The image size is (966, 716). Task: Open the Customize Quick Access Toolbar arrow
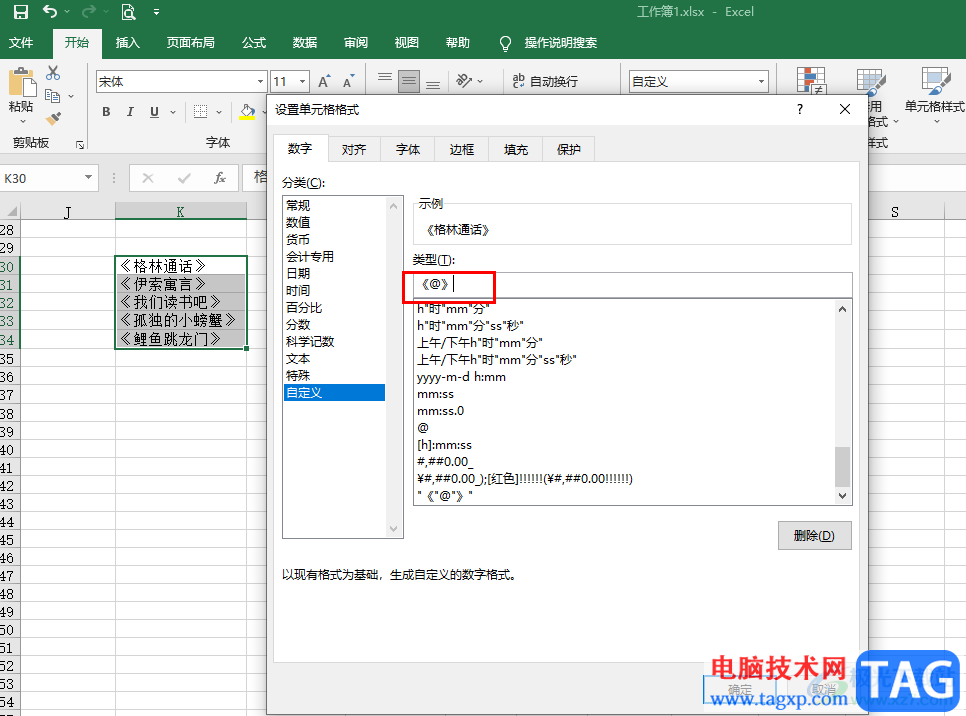pos(156,12)
